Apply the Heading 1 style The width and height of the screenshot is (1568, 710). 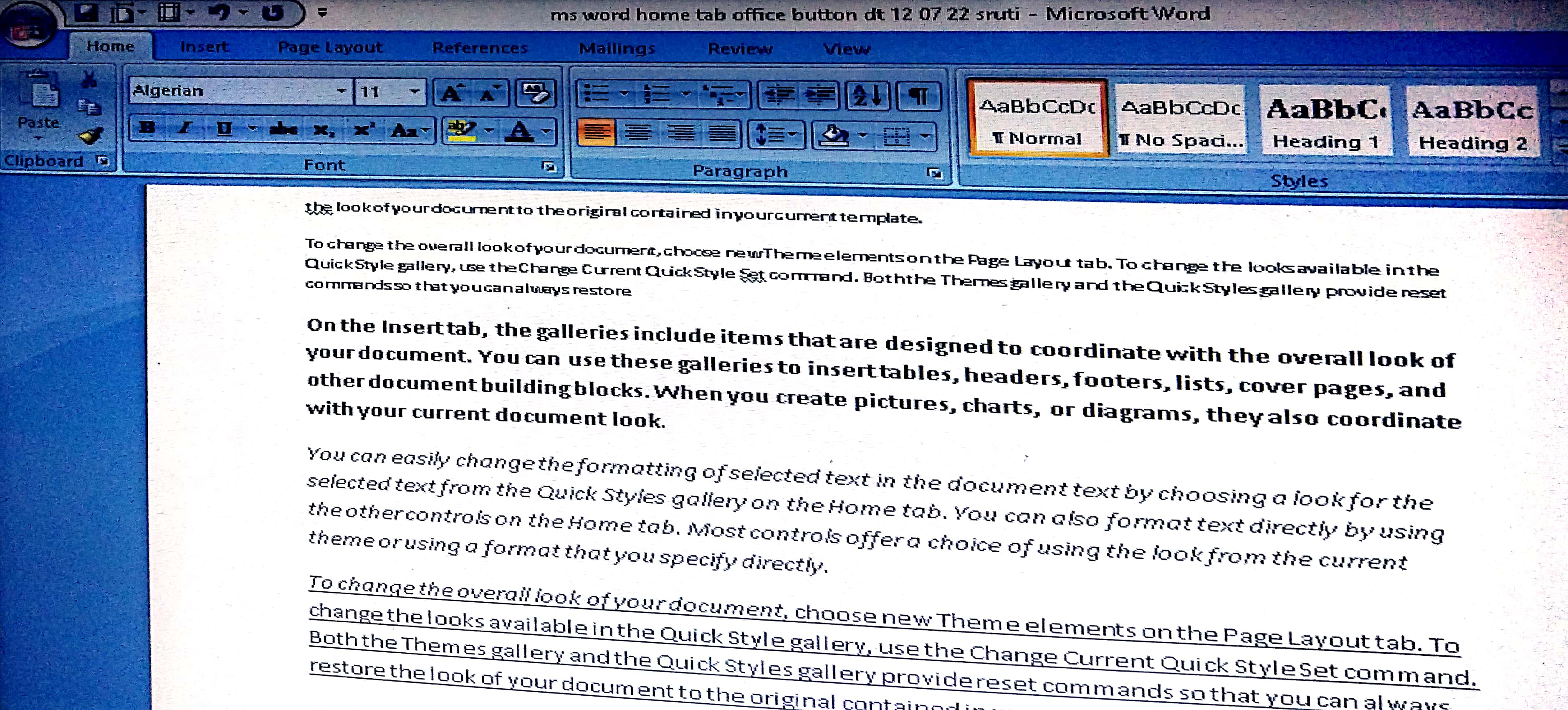[x=1326, y=121]
